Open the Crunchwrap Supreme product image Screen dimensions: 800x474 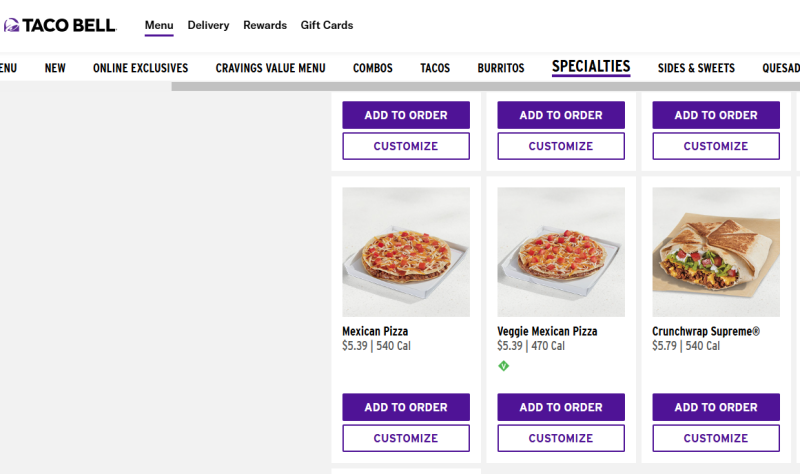pos(716,252)
